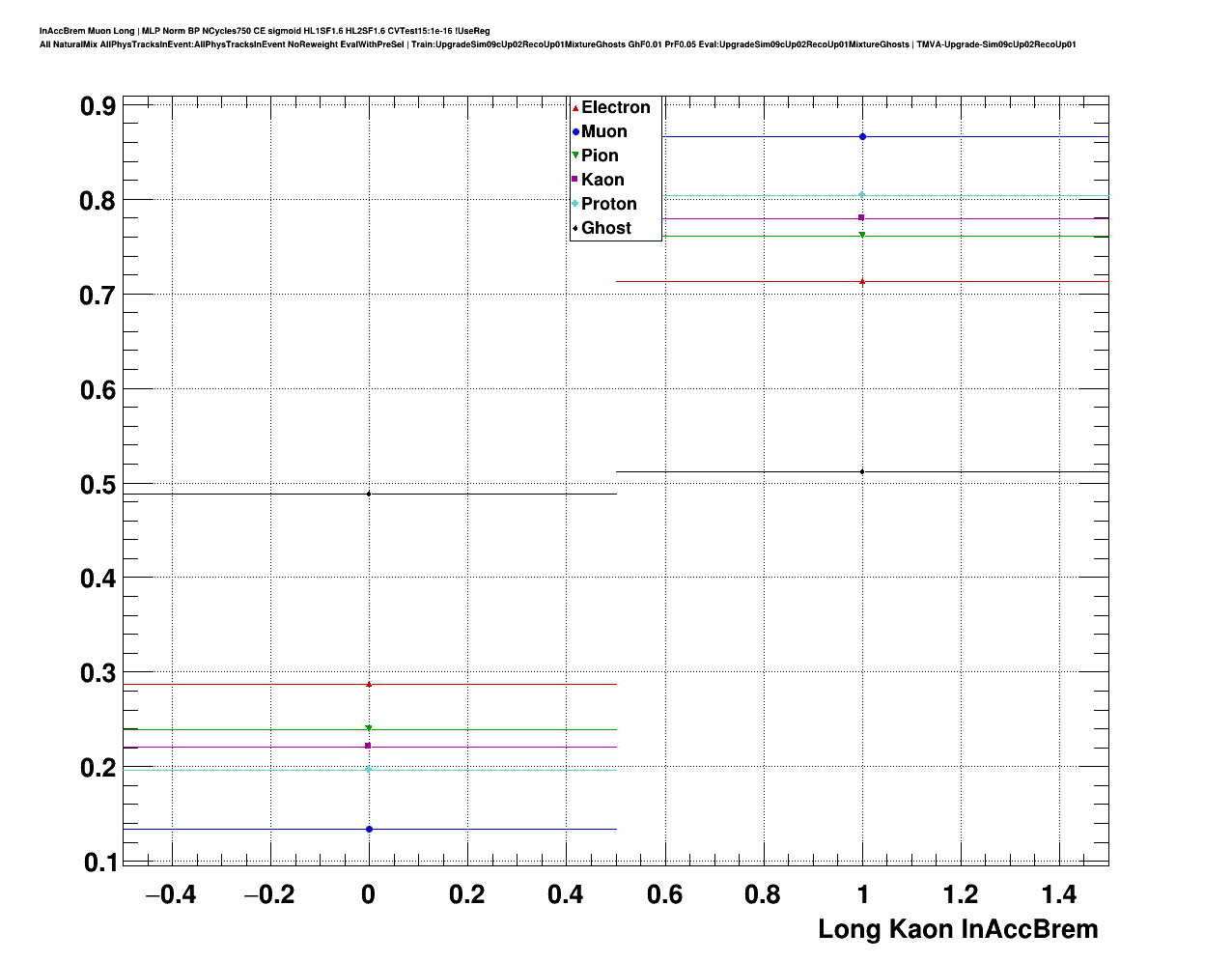Click the plot title line starting InAccBrem Muon Long
Viewport: 1232px width, 962px height.
click(265, 31)
